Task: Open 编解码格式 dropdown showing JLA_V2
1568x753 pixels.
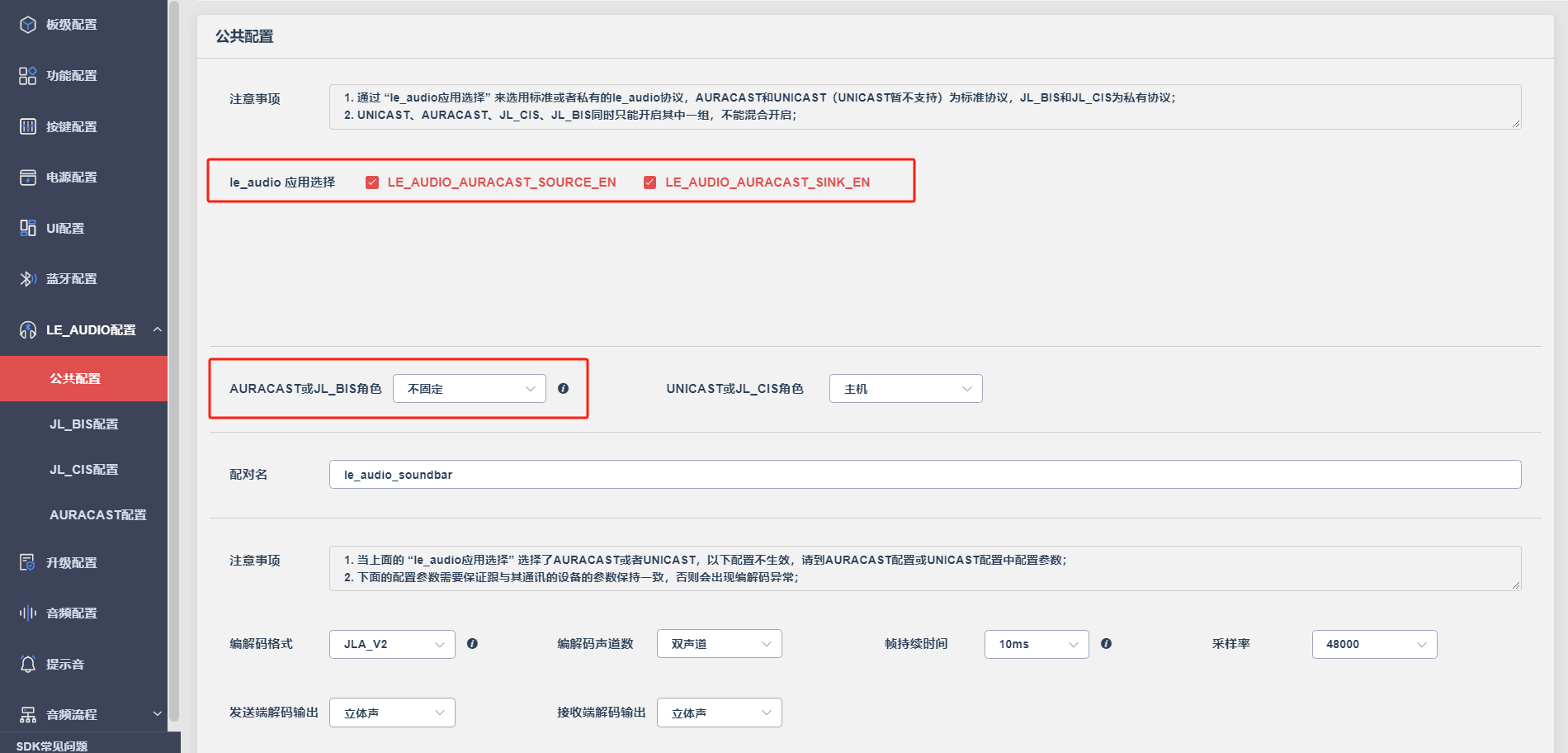Action: pyautogui.click(x=392, y=644)
